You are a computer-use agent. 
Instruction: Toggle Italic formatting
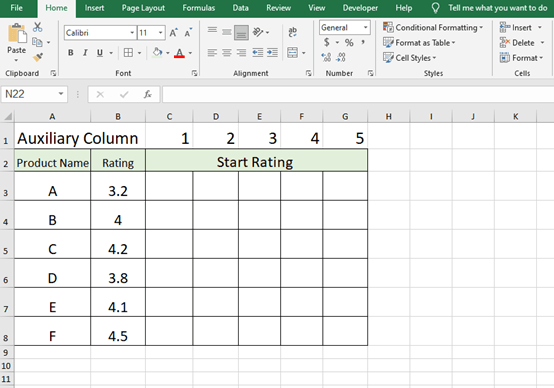coord(85,53)
